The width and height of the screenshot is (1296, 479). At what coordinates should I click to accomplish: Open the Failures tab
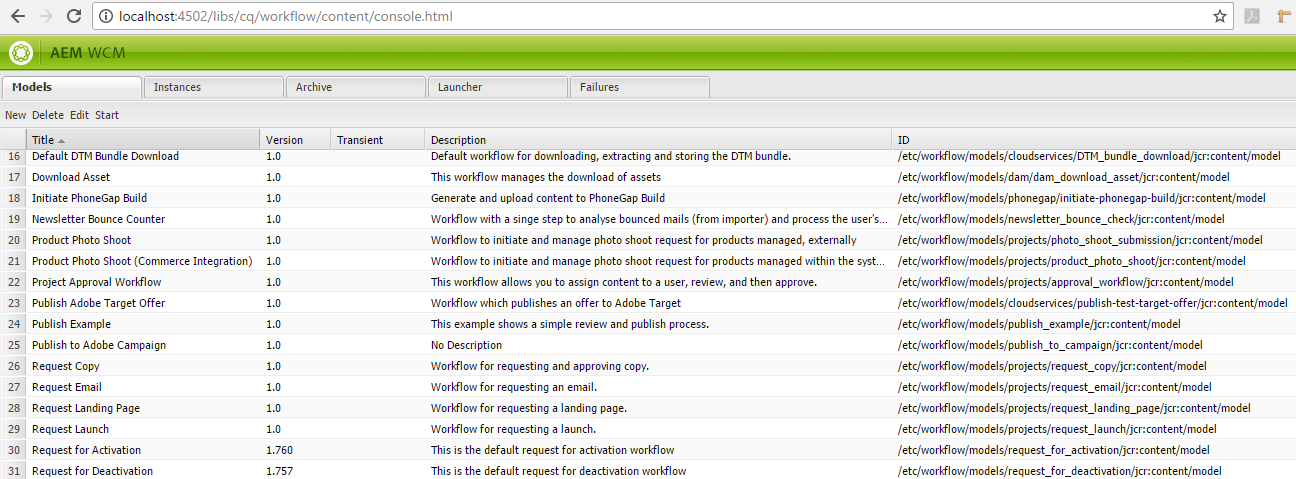click(640, 87)
